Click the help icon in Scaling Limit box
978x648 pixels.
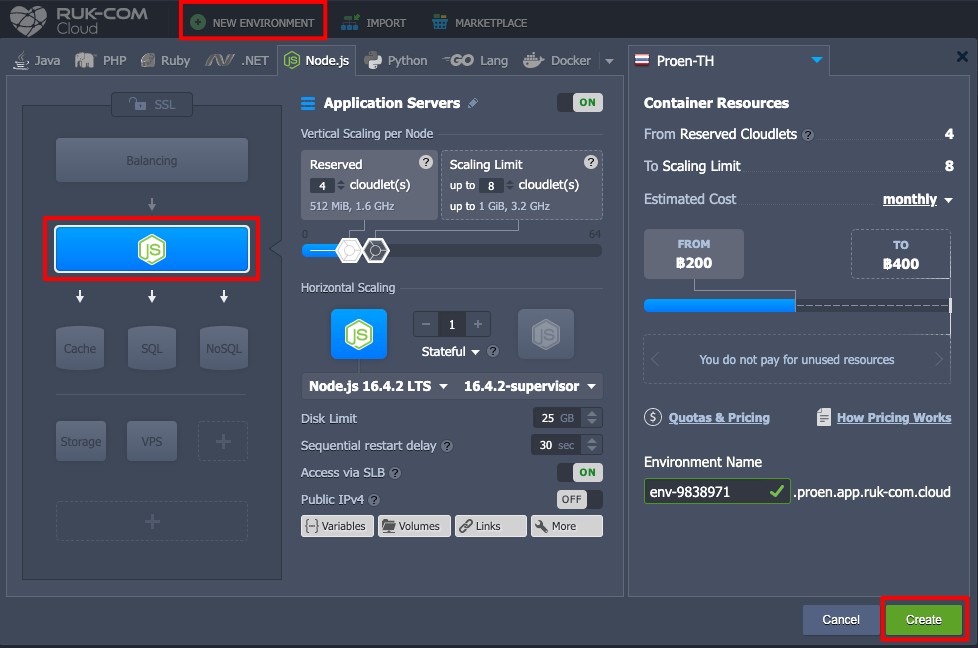590,162
